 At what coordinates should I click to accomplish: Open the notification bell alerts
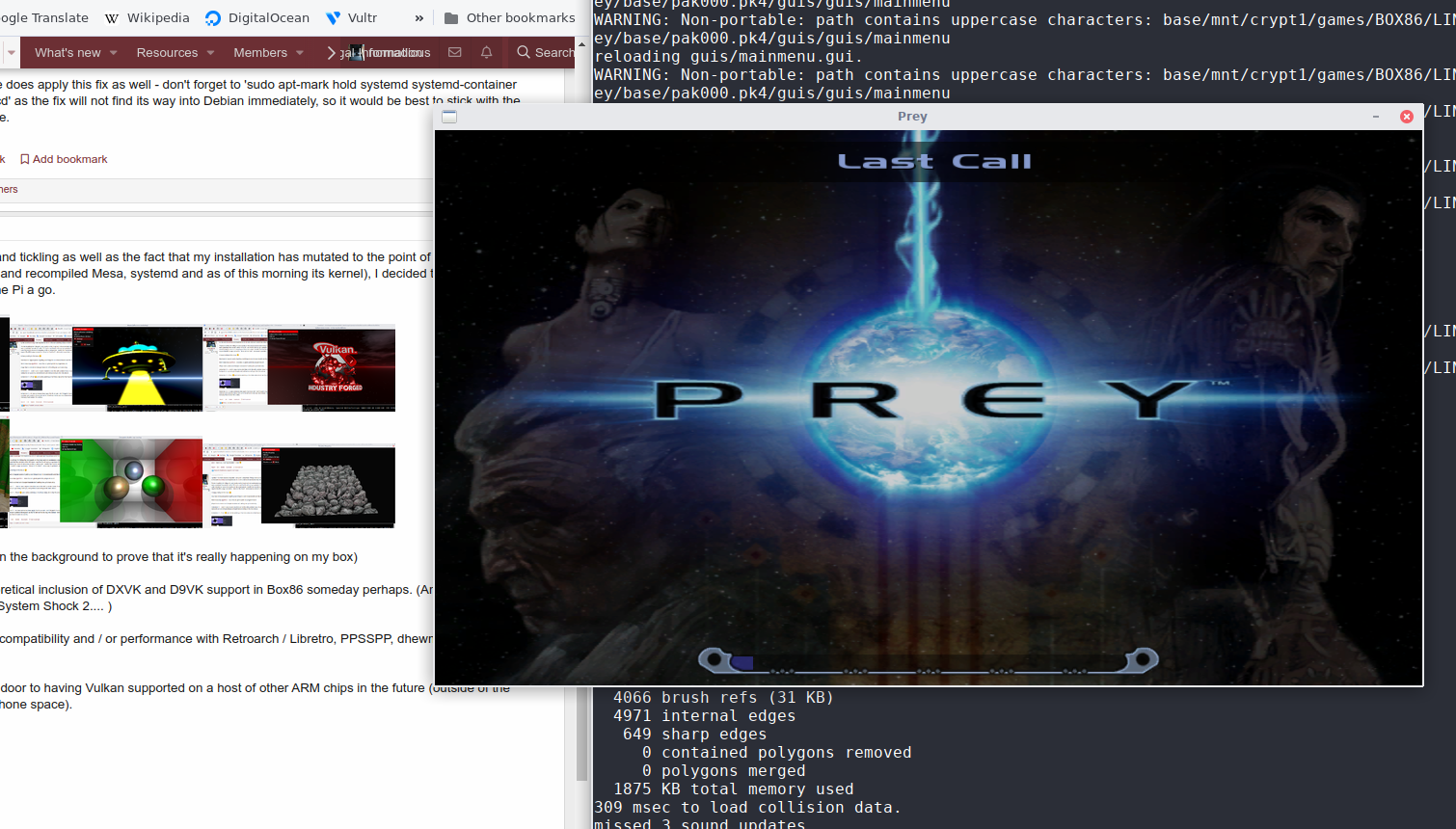[486, 52]
